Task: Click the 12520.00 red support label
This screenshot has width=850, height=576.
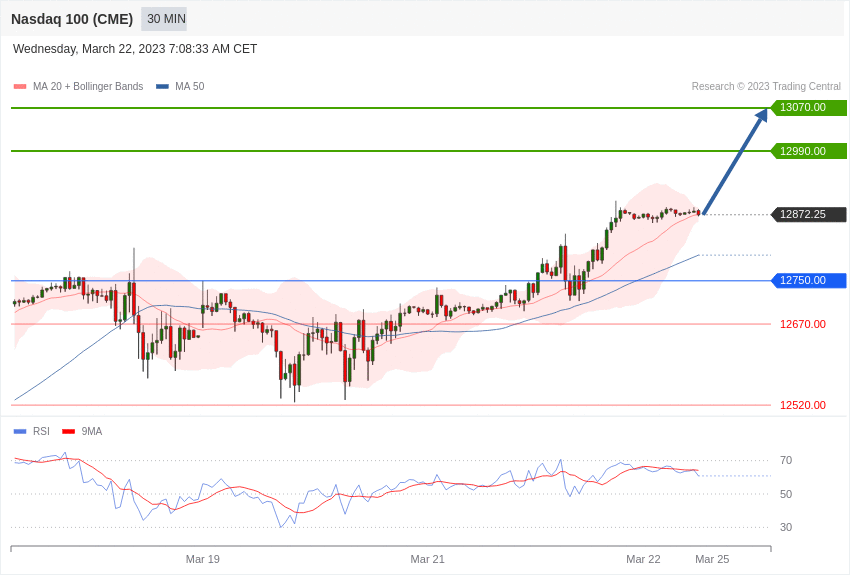Action: coord(803,405)
